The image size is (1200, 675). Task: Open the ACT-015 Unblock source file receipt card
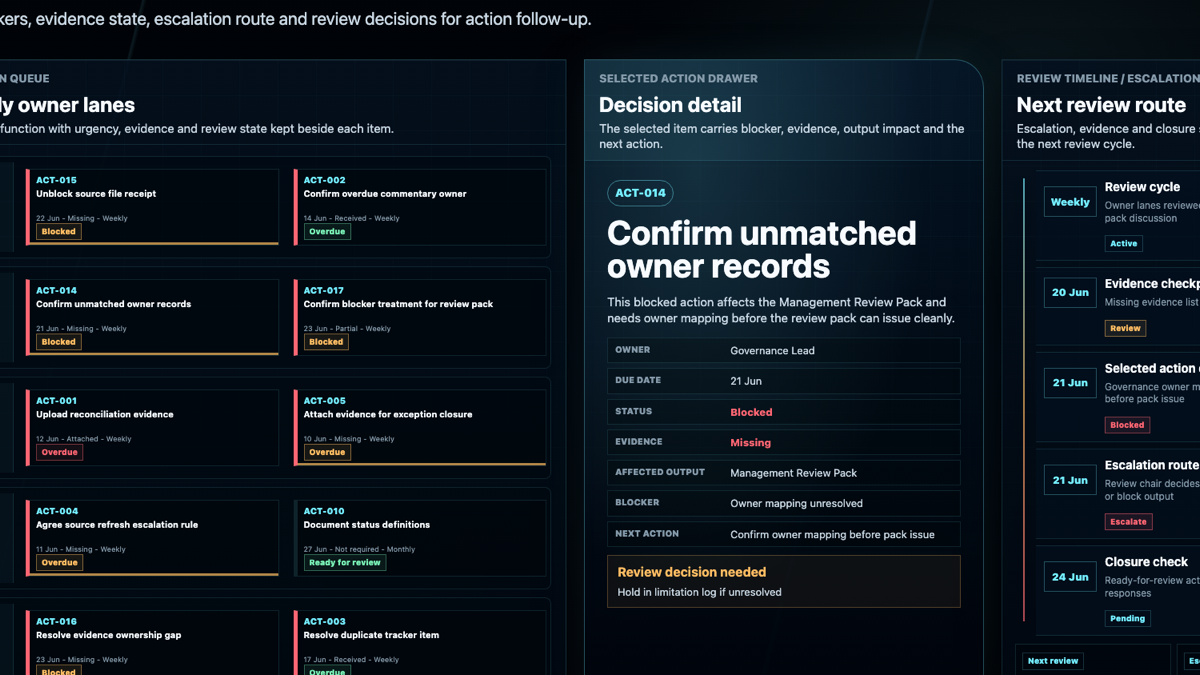tap(152, 207)
